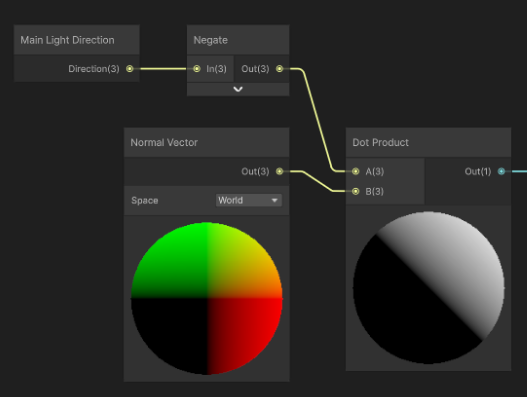Click the Space label in Normal Vector
Screen dimensions: 527x397
point(145,200)
